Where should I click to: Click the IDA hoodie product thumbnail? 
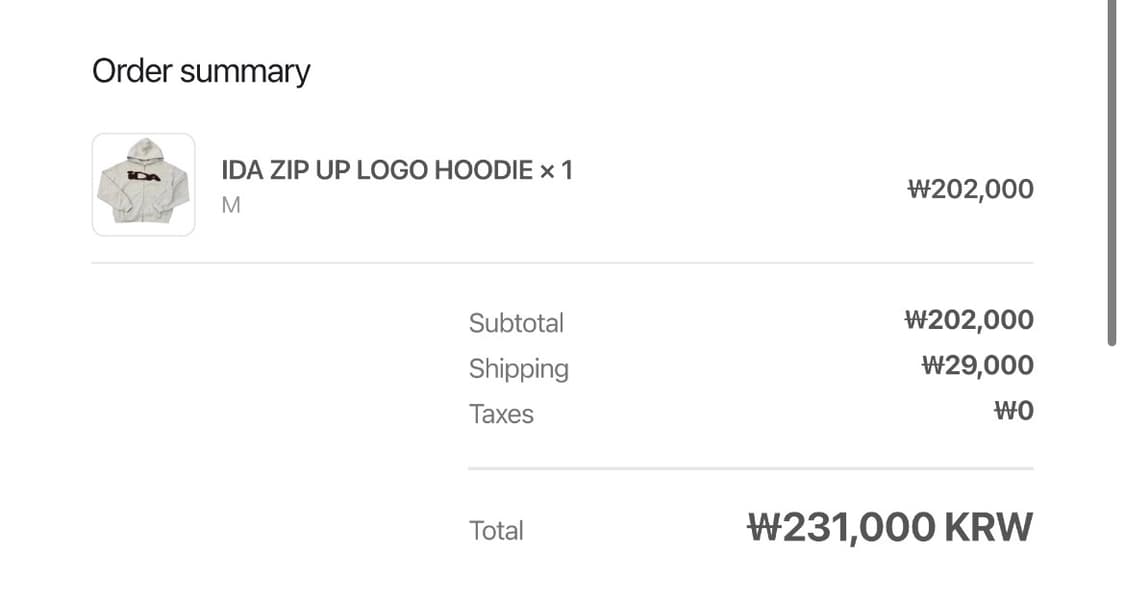pos(143,185)
